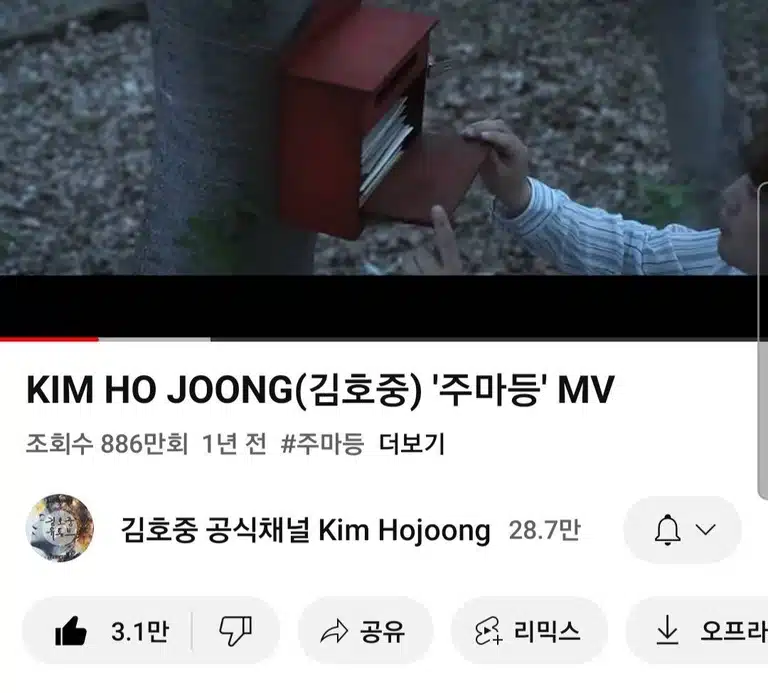Tap the 28.7만 subscriber count
768x693 pixels.
coord(545,530)
